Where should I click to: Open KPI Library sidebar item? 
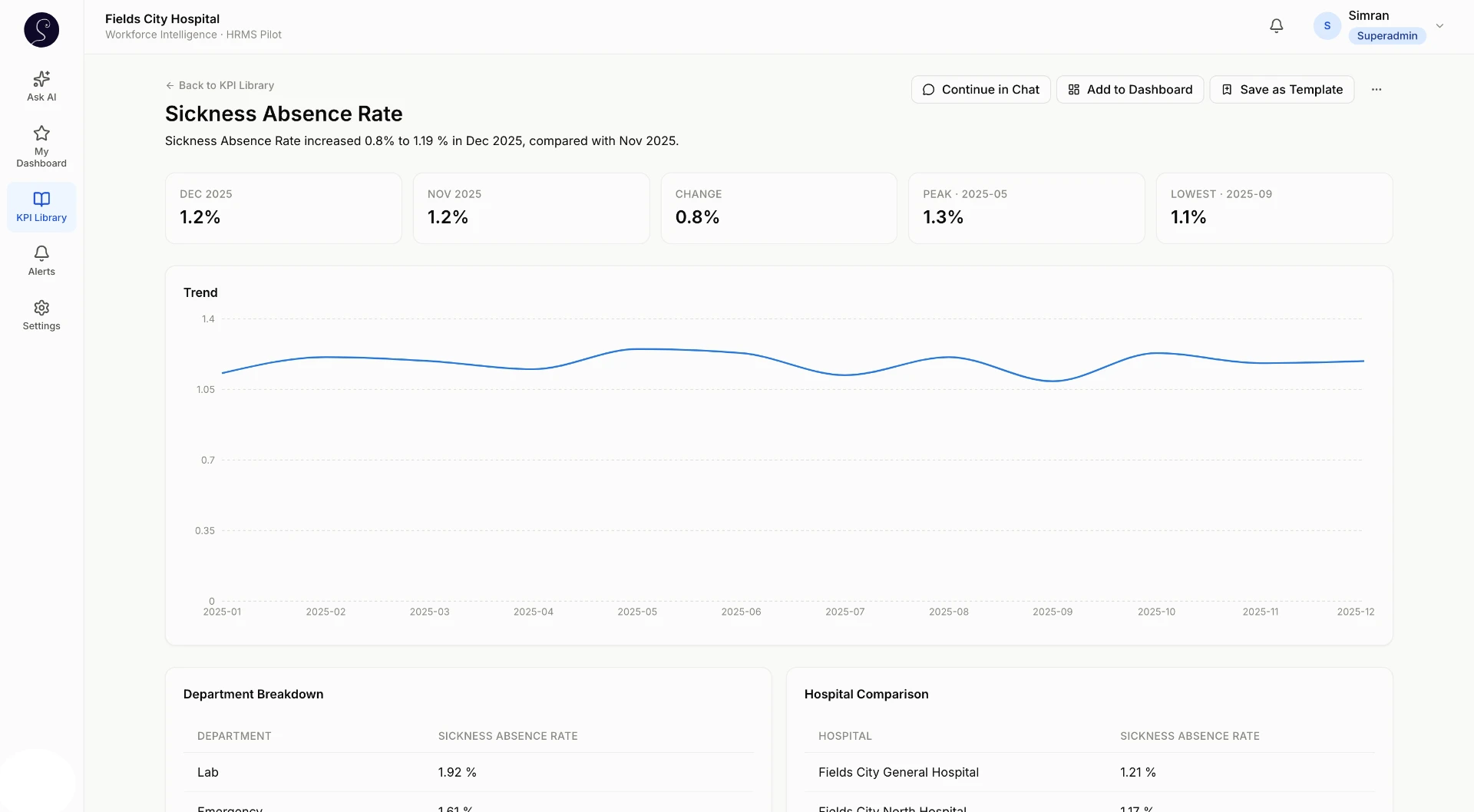coord(41,207)
